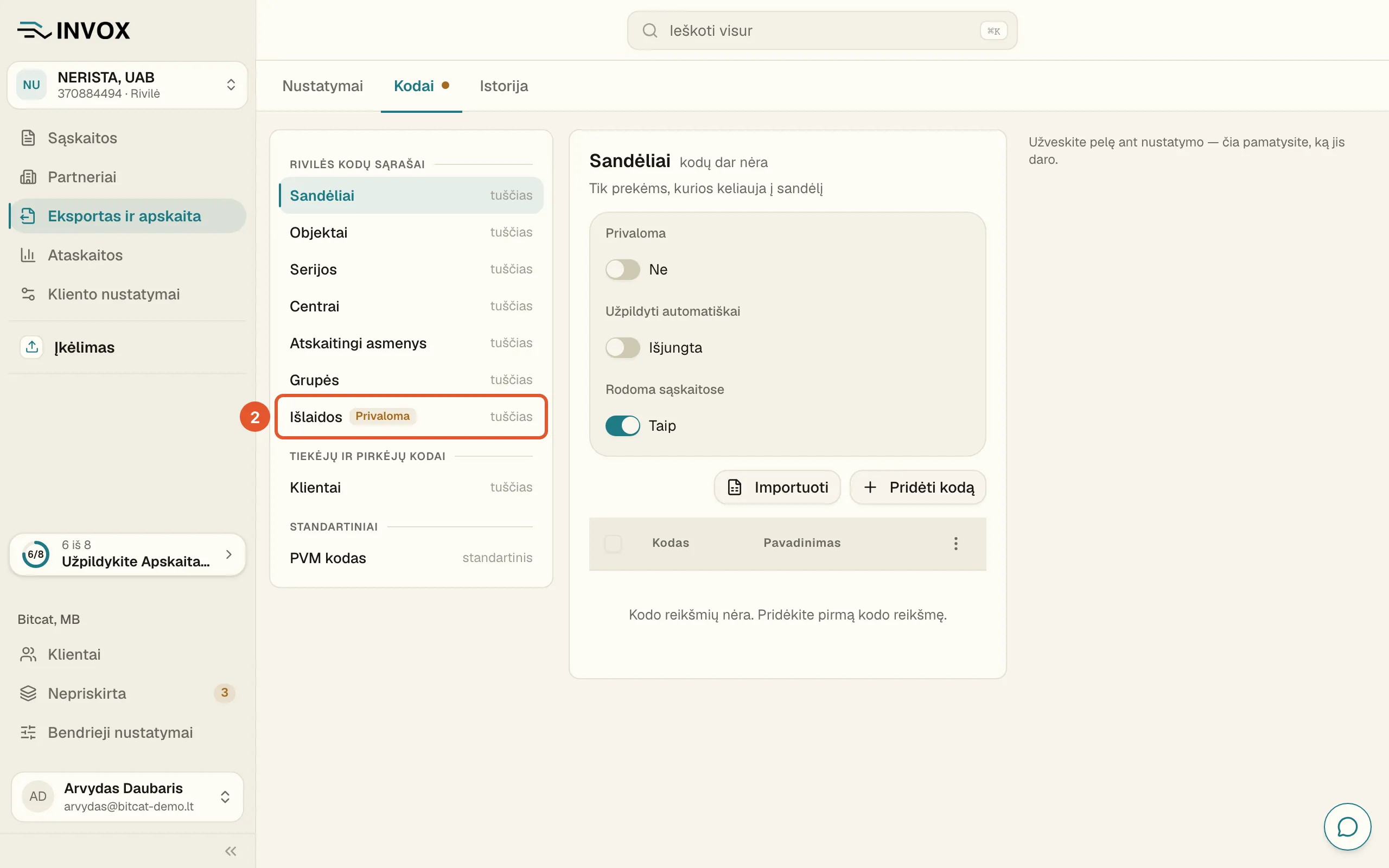Go to Partneriai section
The width and height of the screenshot is (1389, 868).
tap(128, 177)
